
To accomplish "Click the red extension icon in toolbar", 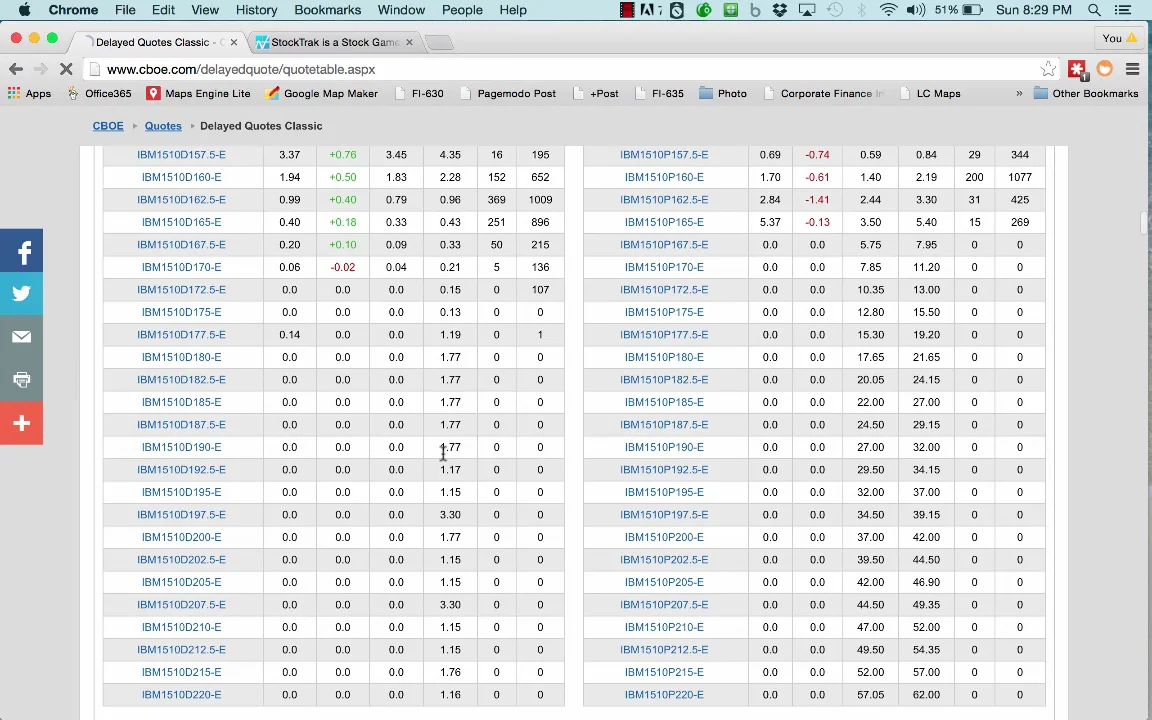I will click(x=1077, y=69).
